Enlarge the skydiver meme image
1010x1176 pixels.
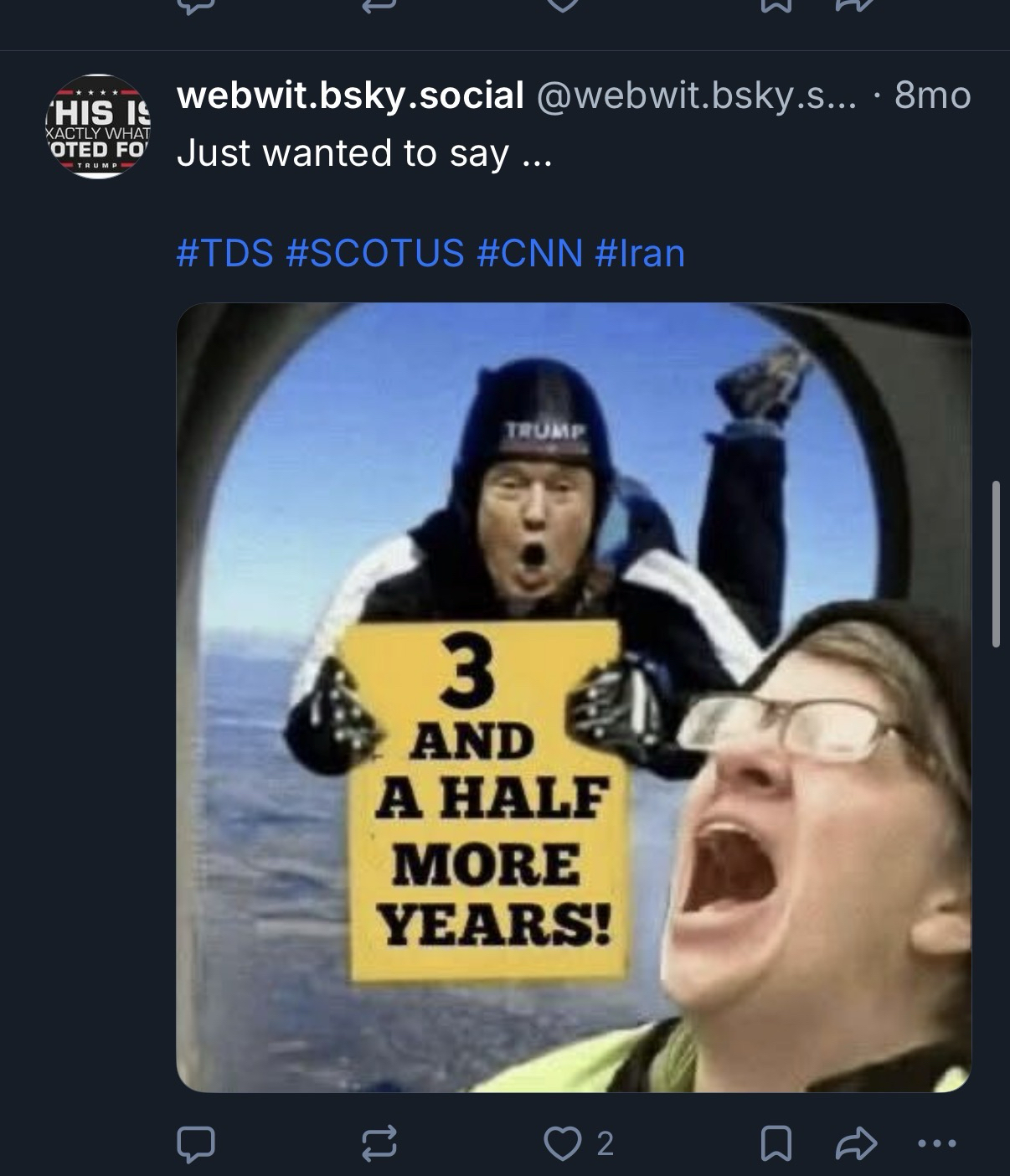click(x=574, y=697)
